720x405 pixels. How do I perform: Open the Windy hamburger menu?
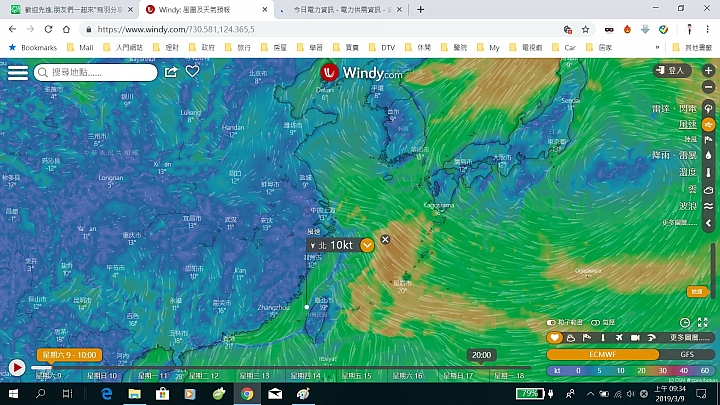(18, 73)
